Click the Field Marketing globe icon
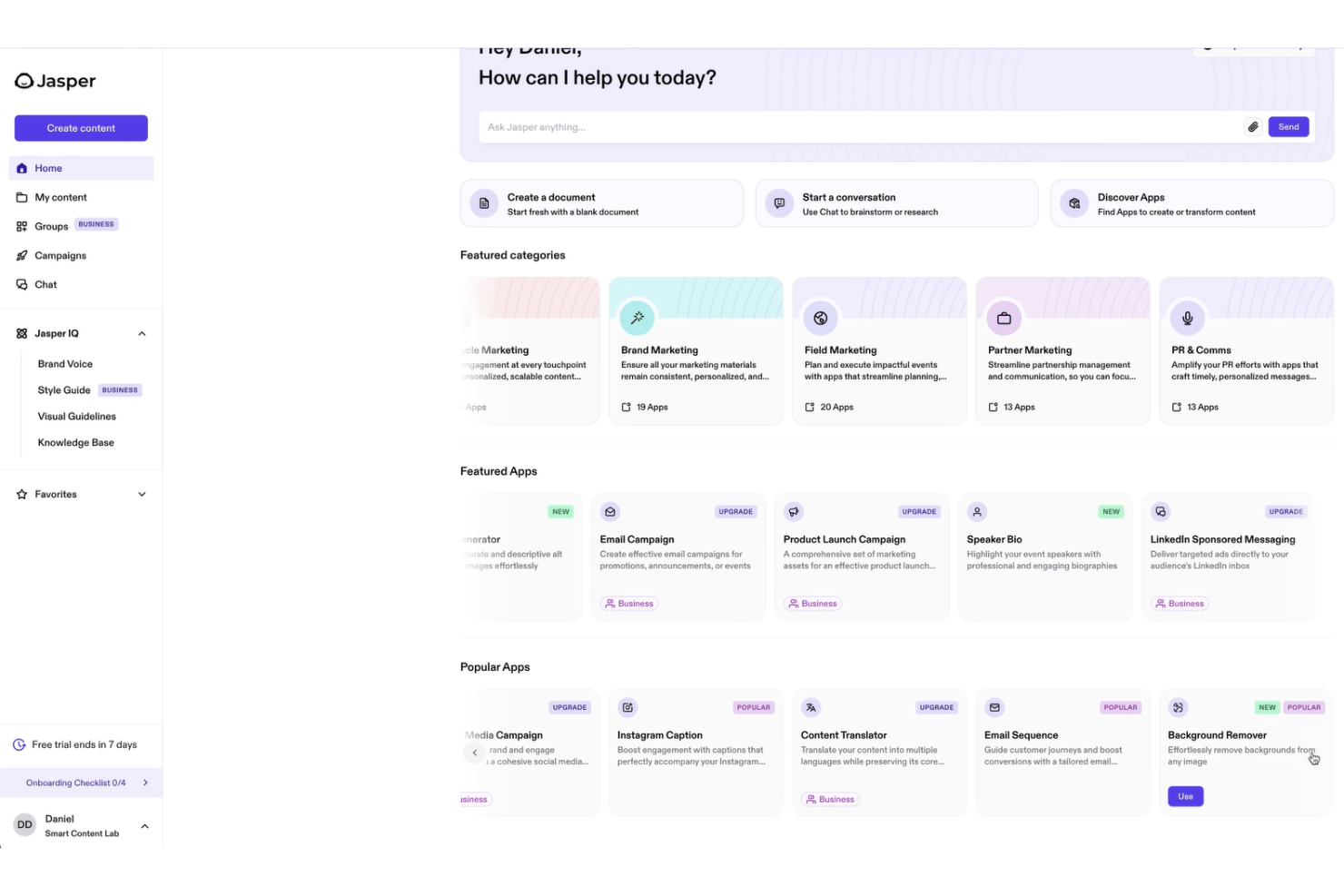 (x=821, y=318)
